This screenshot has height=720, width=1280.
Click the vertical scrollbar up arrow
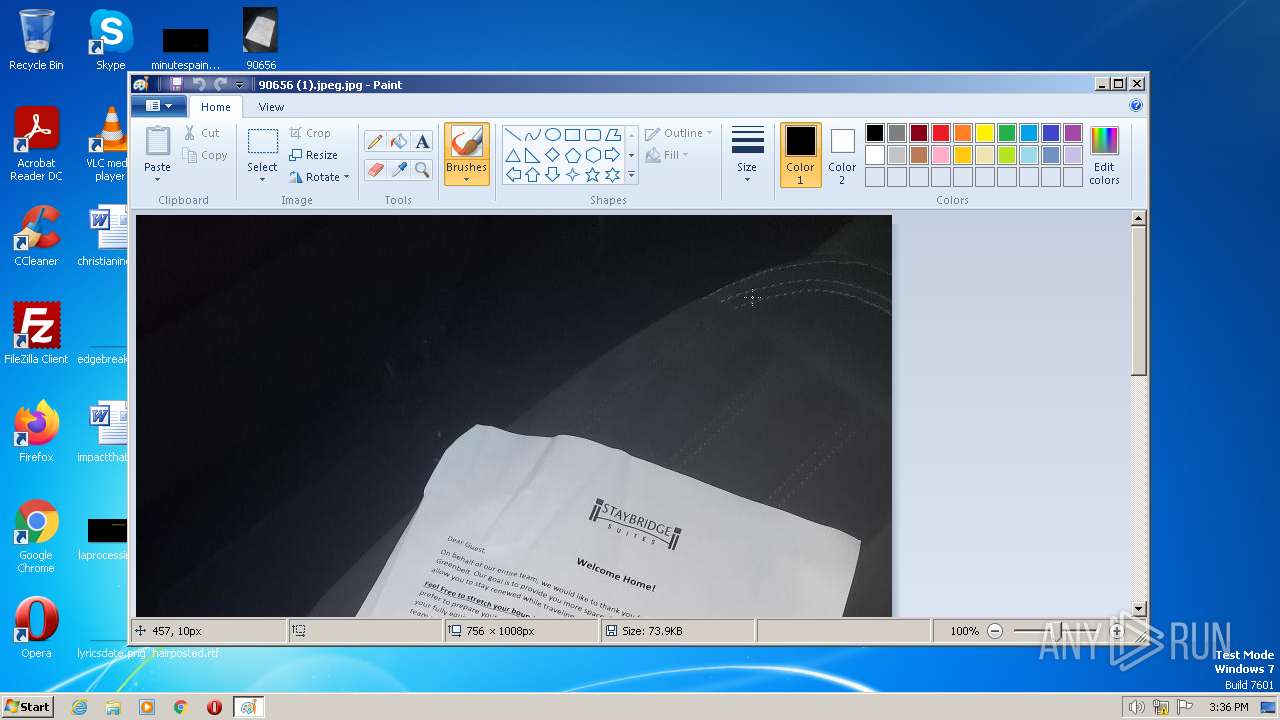coord(1138,218)
